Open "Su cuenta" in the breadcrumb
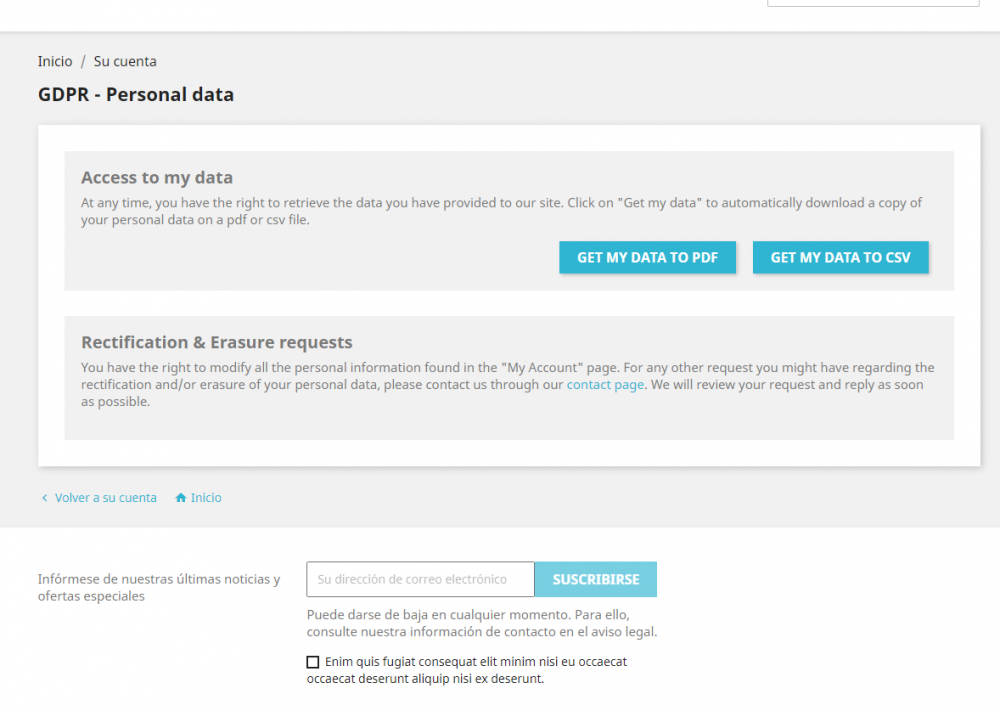Image resolution: width=1000 pixels, height=711 pixels. tap(125, 61)
